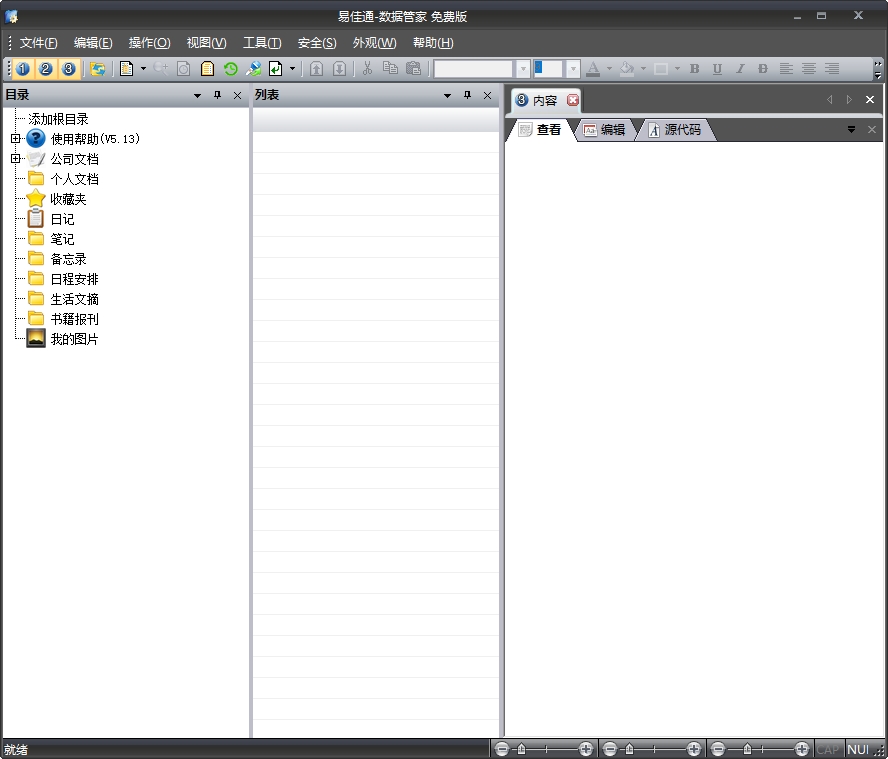
Task: Click the grayed clock document icon
Action: 183,69
